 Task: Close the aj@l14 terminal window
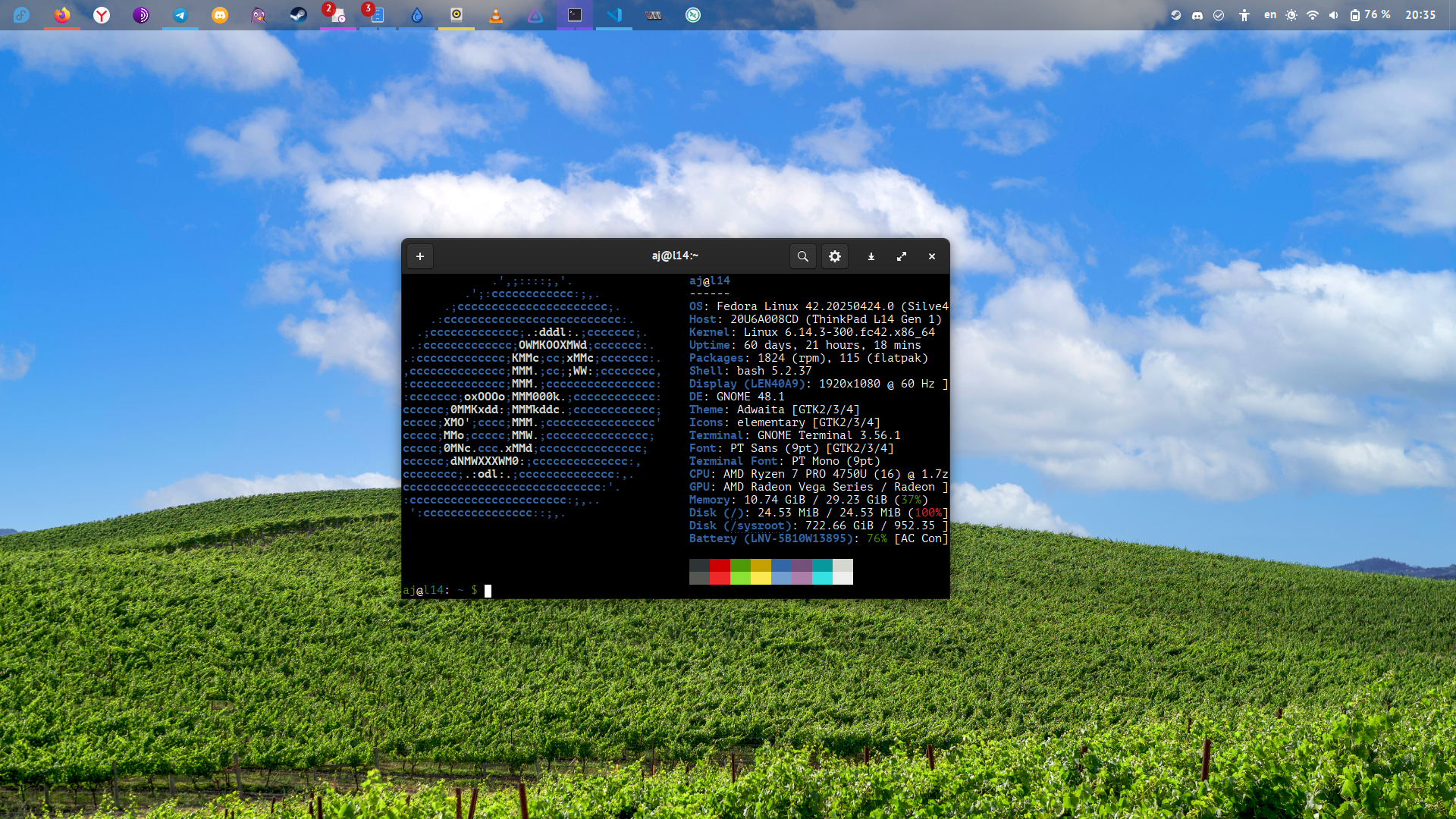coord(932,256)
